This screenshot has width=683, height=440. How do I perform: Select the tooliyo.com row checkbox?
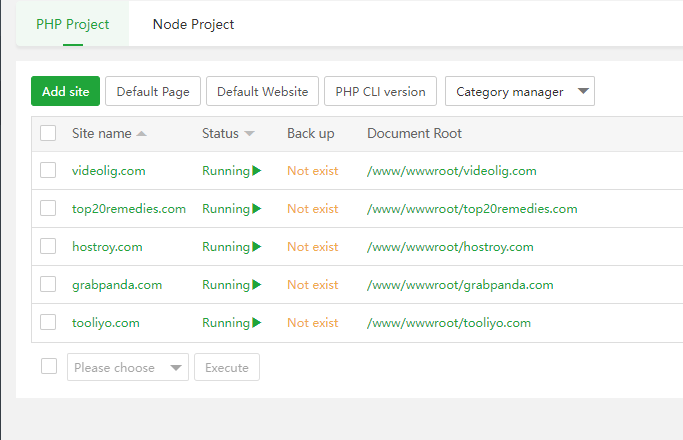coord(48,322)
